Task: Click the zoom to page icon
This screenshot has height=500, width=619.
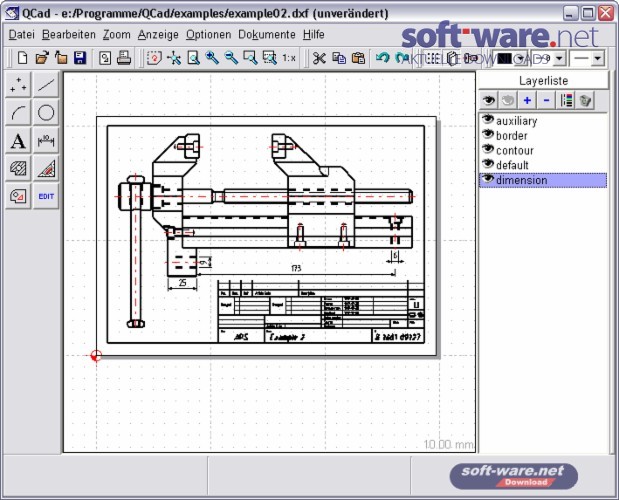Action: (x=193, y=58)
